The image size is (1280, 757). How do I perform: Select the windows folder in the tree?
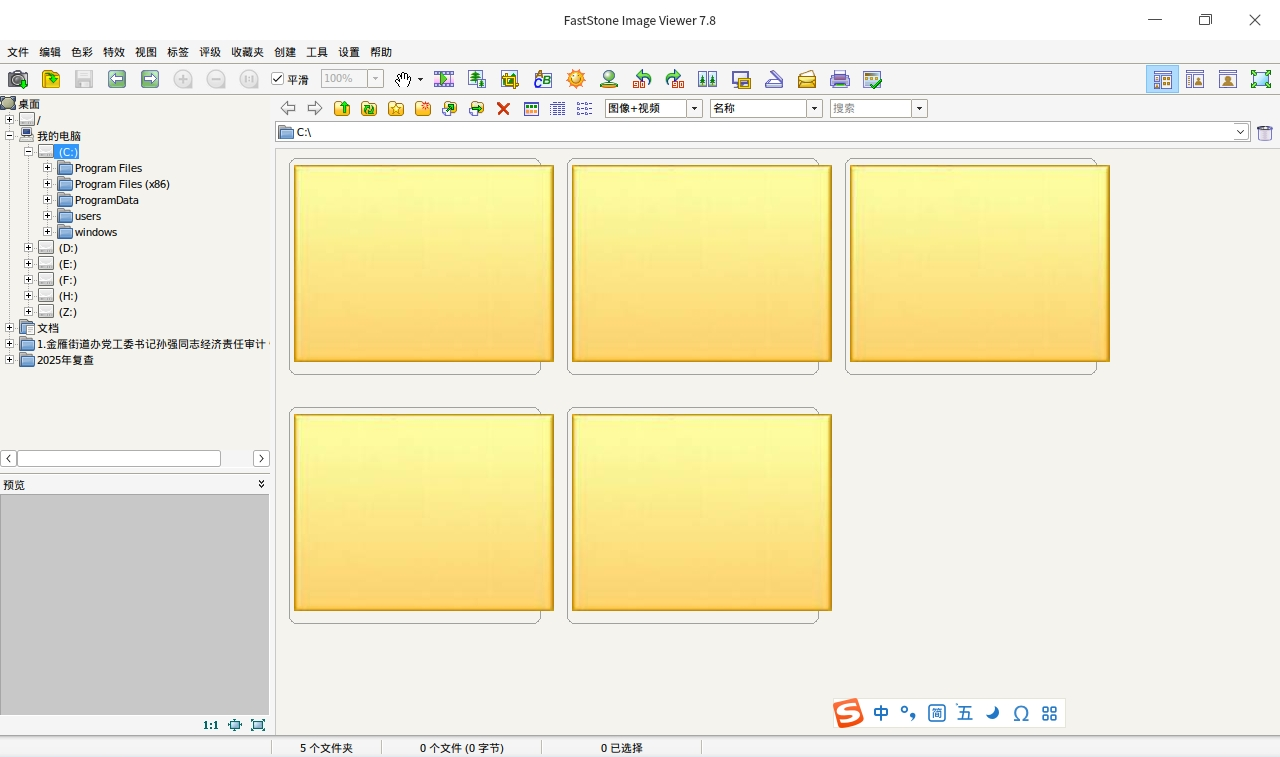96,232
